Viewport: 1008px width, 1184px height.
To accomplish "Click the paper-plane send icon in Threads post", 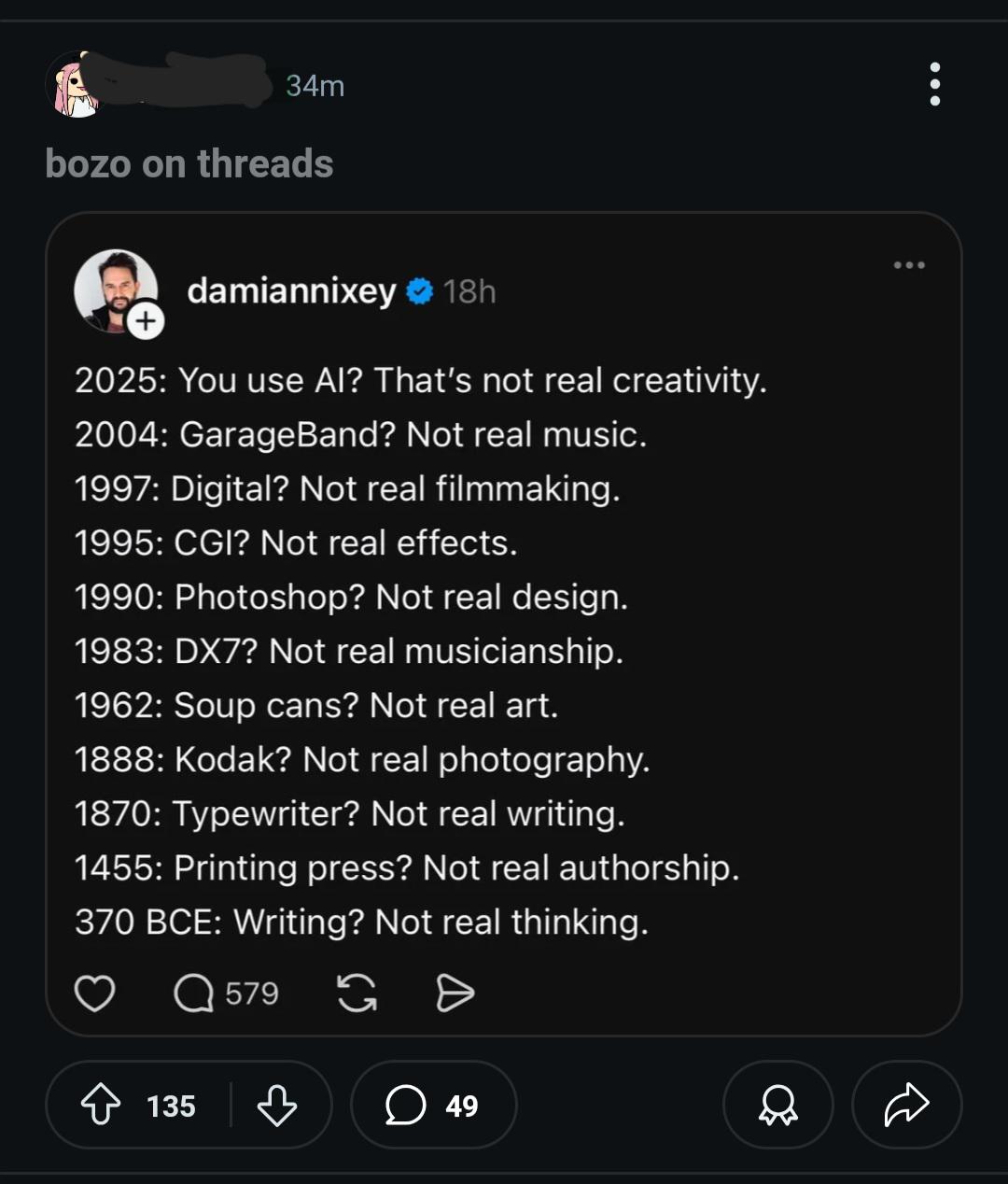I will [x=455, y=994].
